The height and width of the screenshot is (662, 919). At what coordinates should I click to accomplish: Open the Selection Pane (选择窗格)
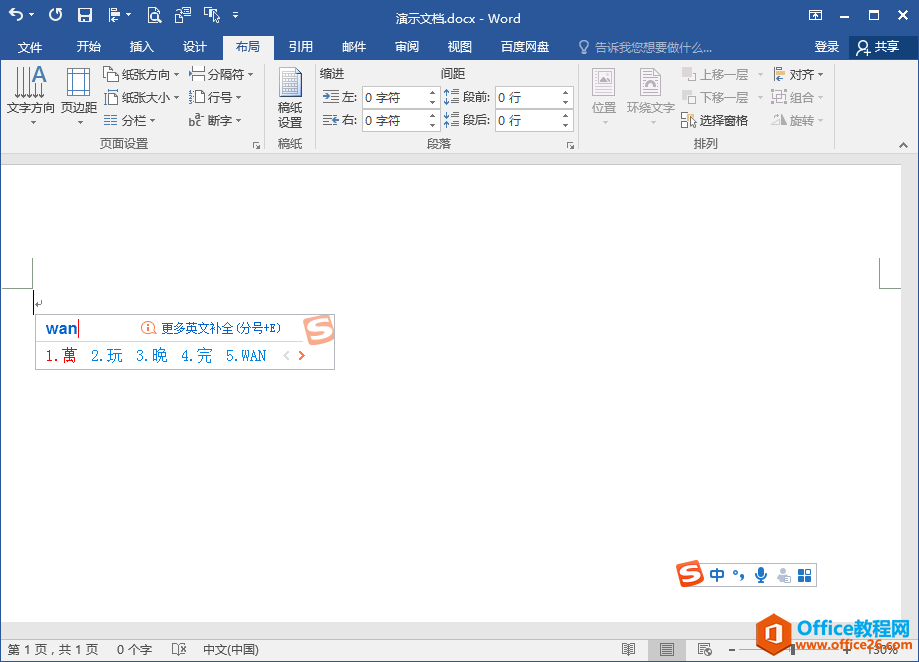point(714,120)
